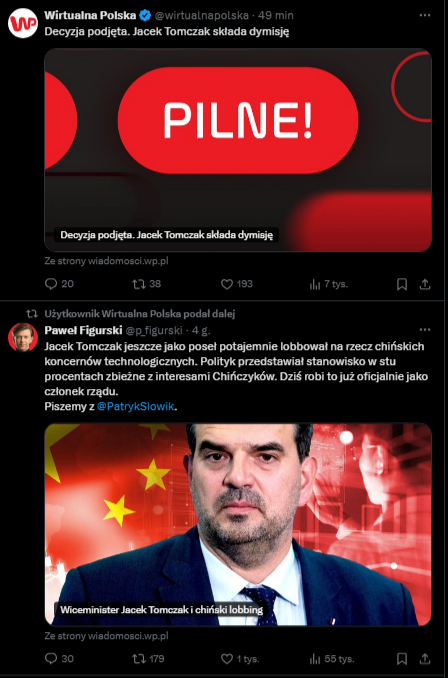Image resolution: width=448 pixels, height=678 pixels.
Task: Bookmark the Paweł Figurski post
Action: pyautogui.click(x=402, y=659)
